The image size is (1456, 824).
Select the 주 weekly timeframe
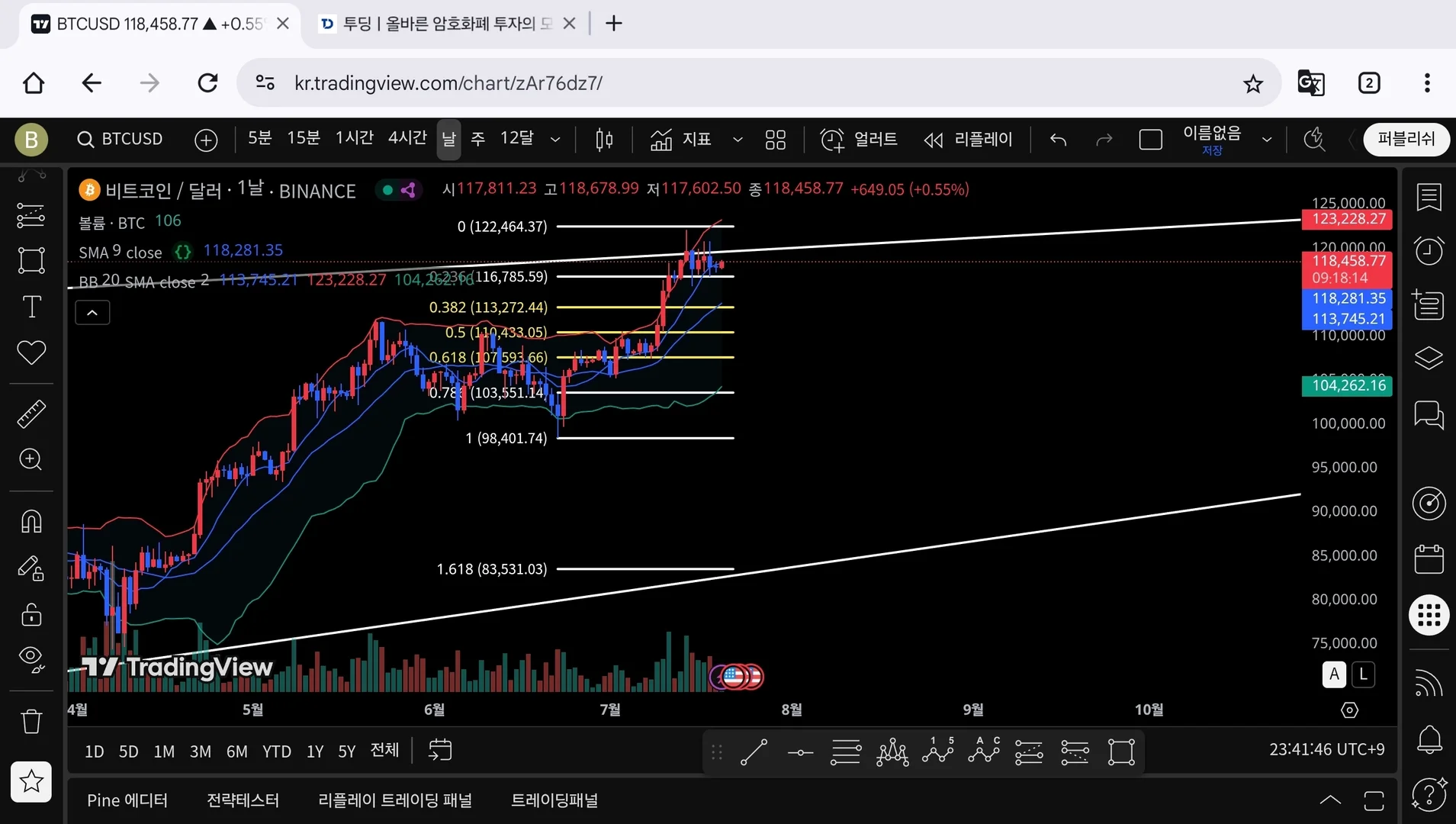478,139
